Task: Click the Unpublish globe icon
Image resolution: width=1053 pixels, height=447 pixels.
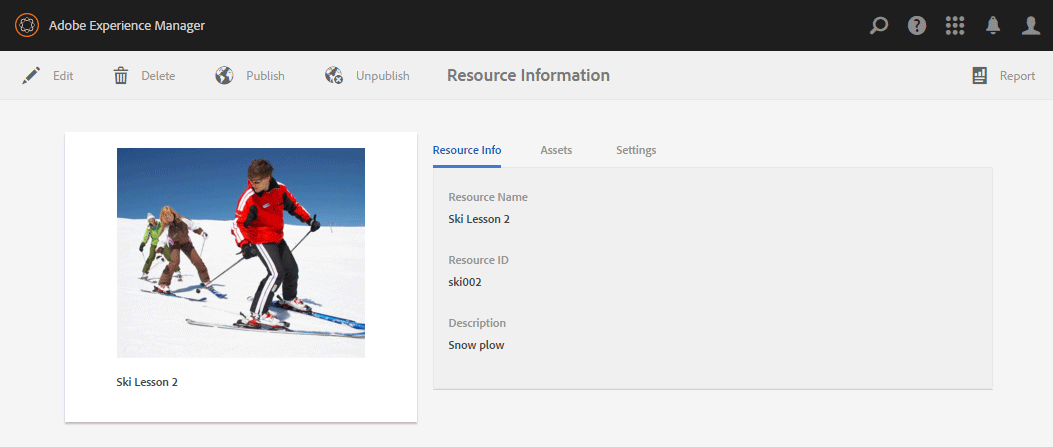Action: (x=334, y=76)
